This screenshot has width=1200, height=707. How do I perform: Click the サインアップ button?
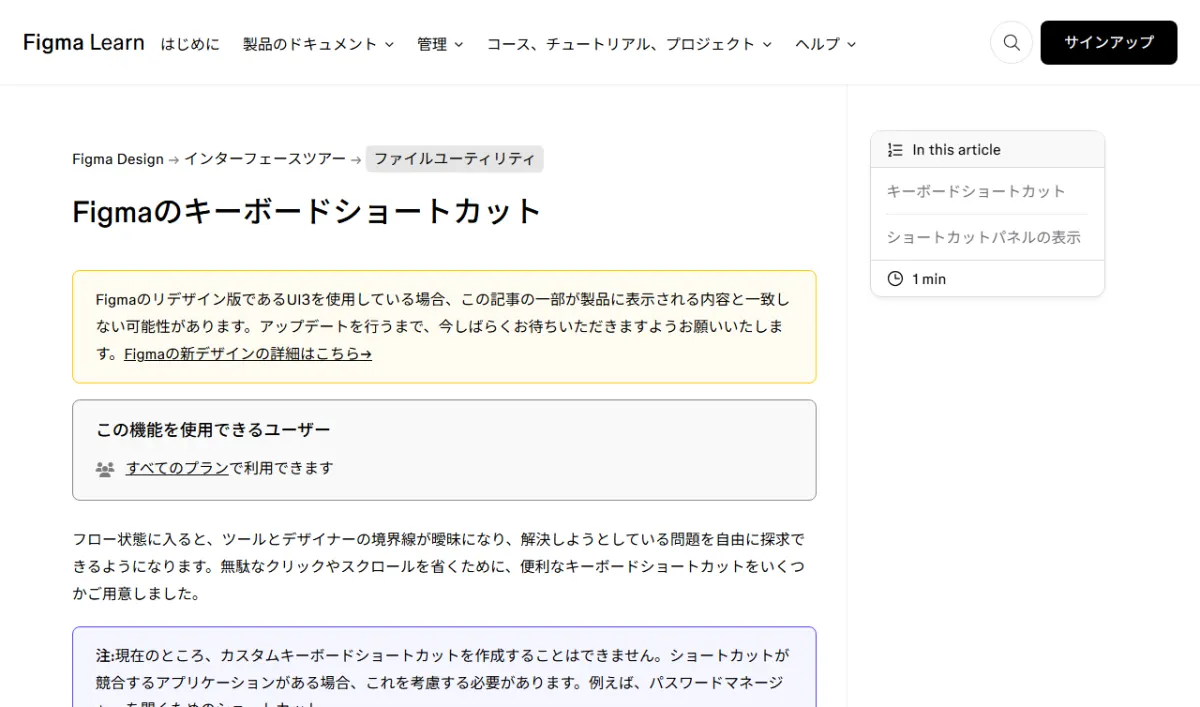coord(1109,43)
